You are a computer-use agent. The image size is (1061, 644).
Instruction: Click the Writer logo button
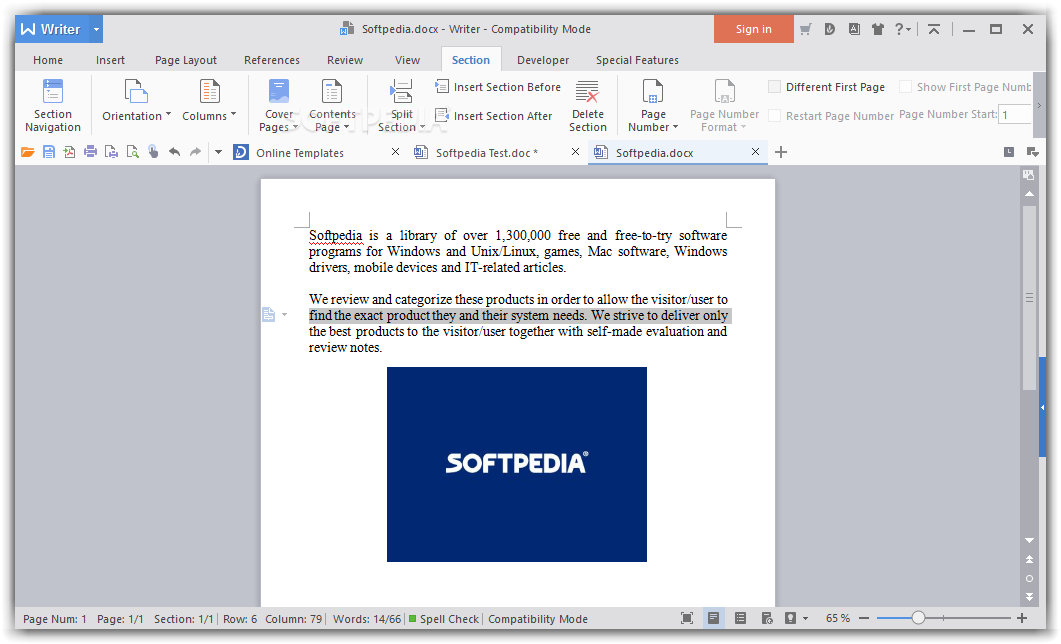51,29
